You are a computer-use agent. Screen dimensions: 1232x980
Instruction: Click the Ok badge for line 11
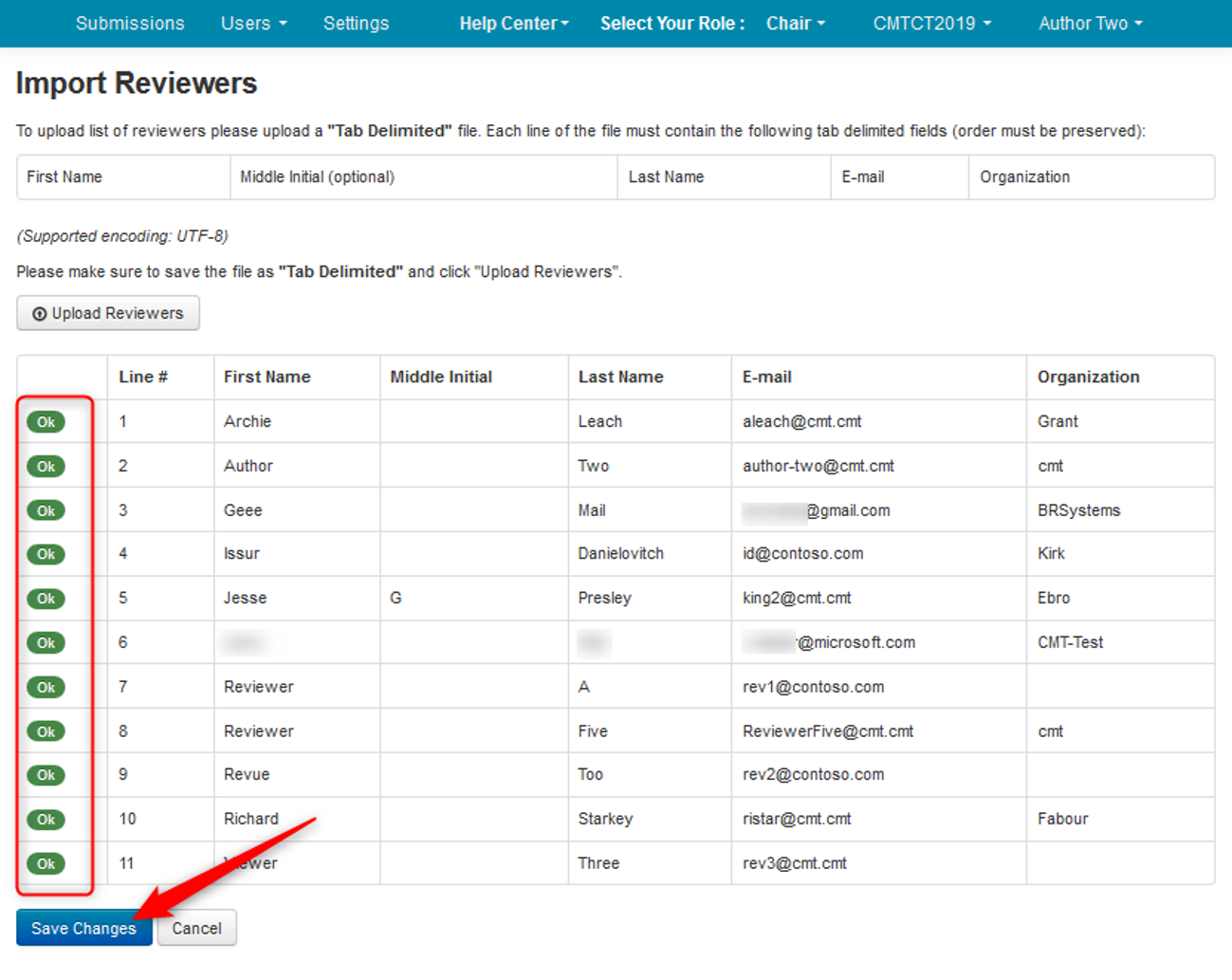tap(46, 863)
